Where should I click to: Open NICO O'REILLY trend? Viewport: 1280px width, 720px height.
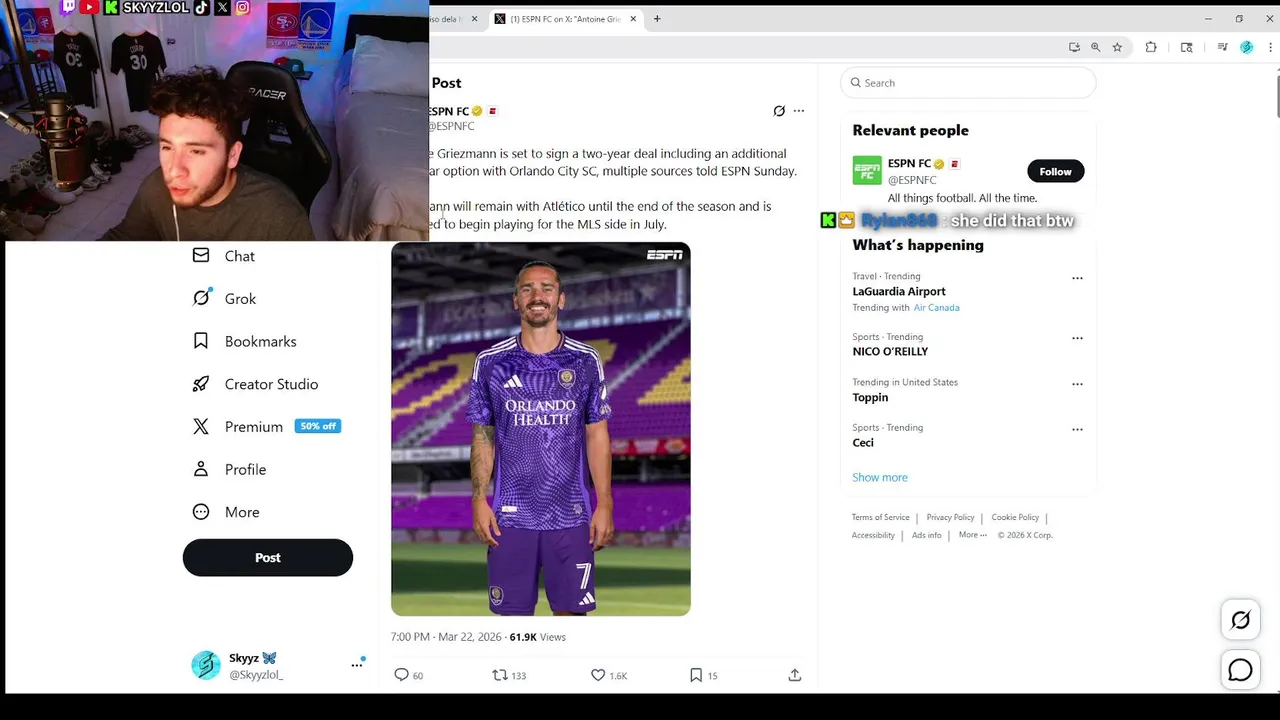890,351
